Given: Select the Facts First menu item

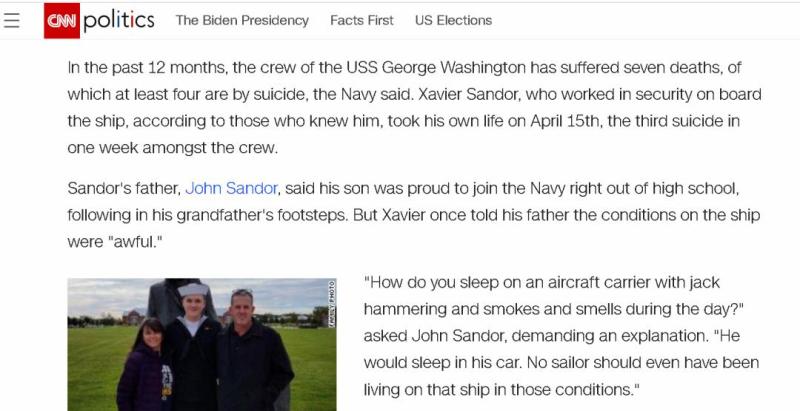Looking at the screenshot, I should tap(362, 20).
